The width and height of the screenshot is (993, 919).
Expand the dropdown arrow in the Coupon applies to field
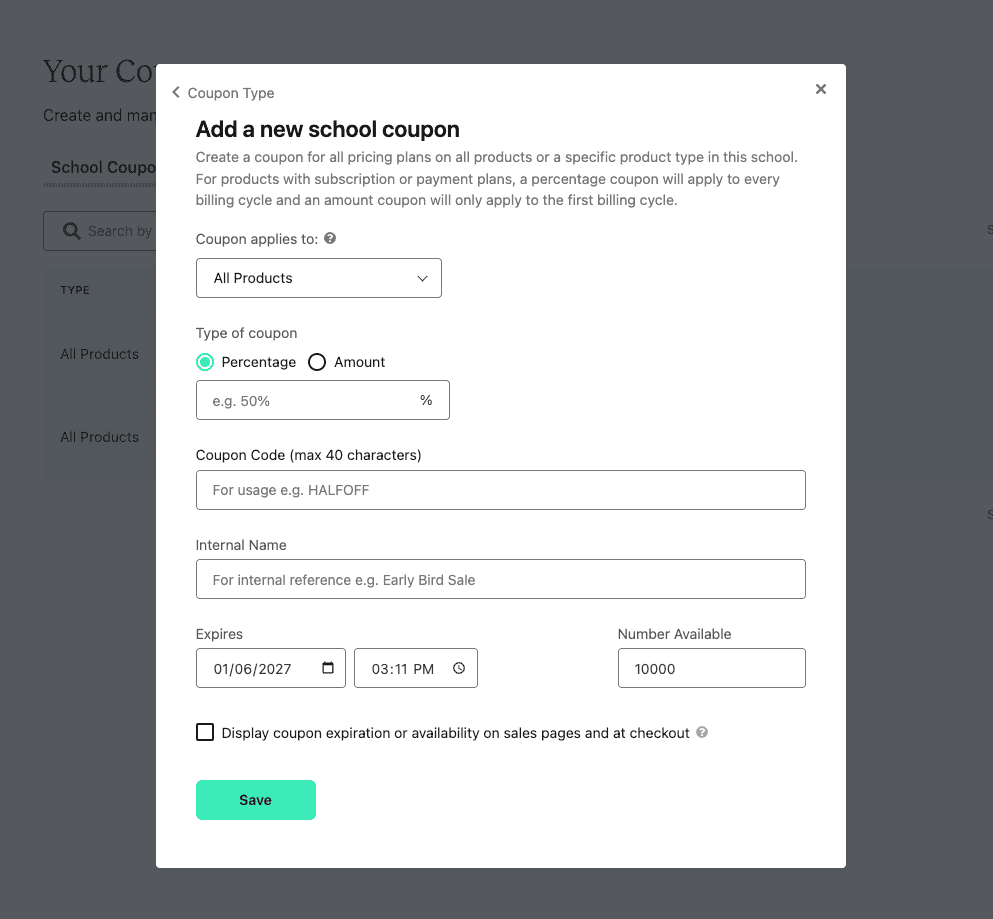point(422,279)
